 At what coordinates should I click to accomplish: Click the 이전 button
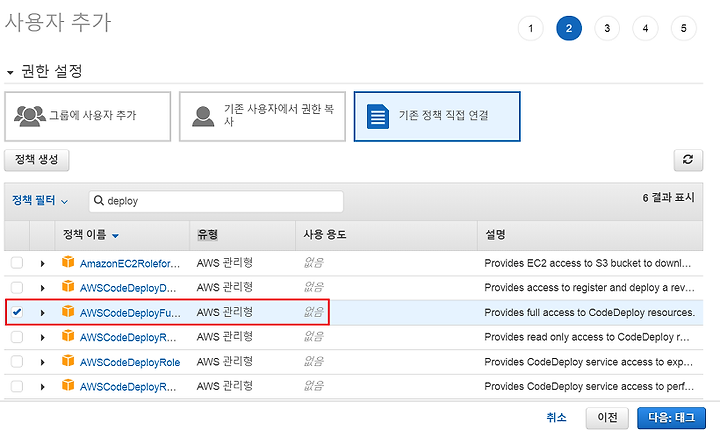(x=607, y=418)
